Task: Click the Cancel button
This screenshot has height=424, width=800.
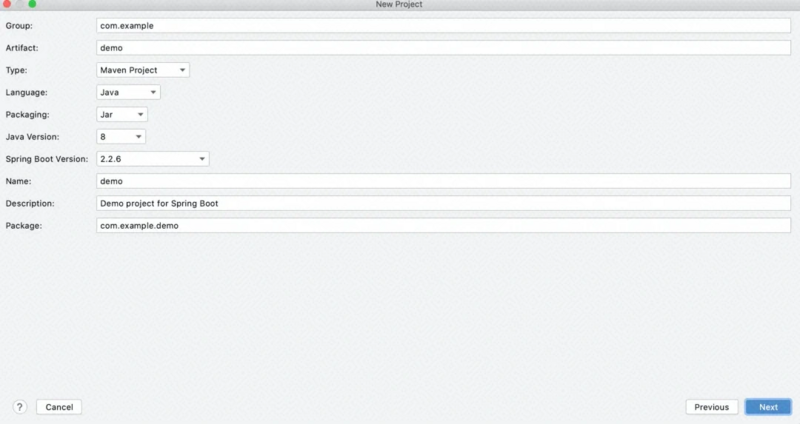Action: click(x=59, y=407)
